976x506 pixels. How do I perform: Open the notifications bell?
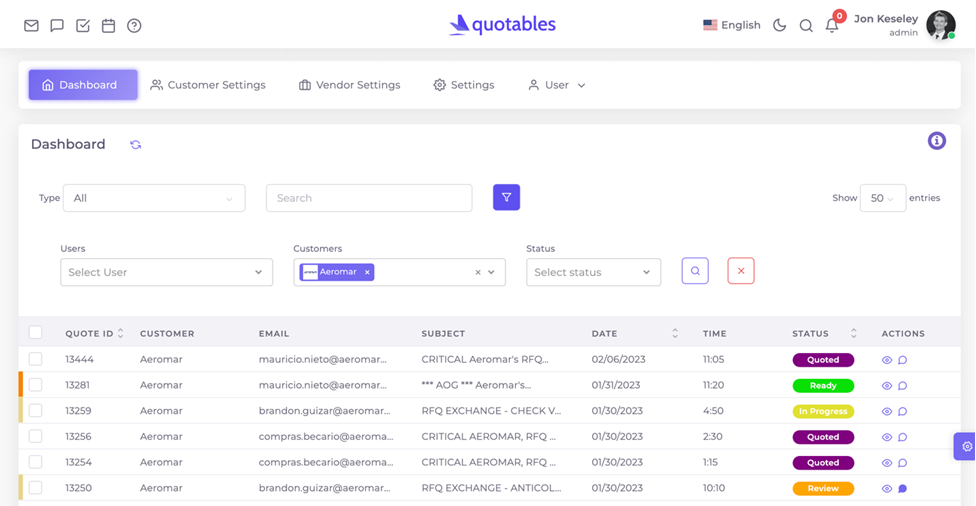pos(832,26)
